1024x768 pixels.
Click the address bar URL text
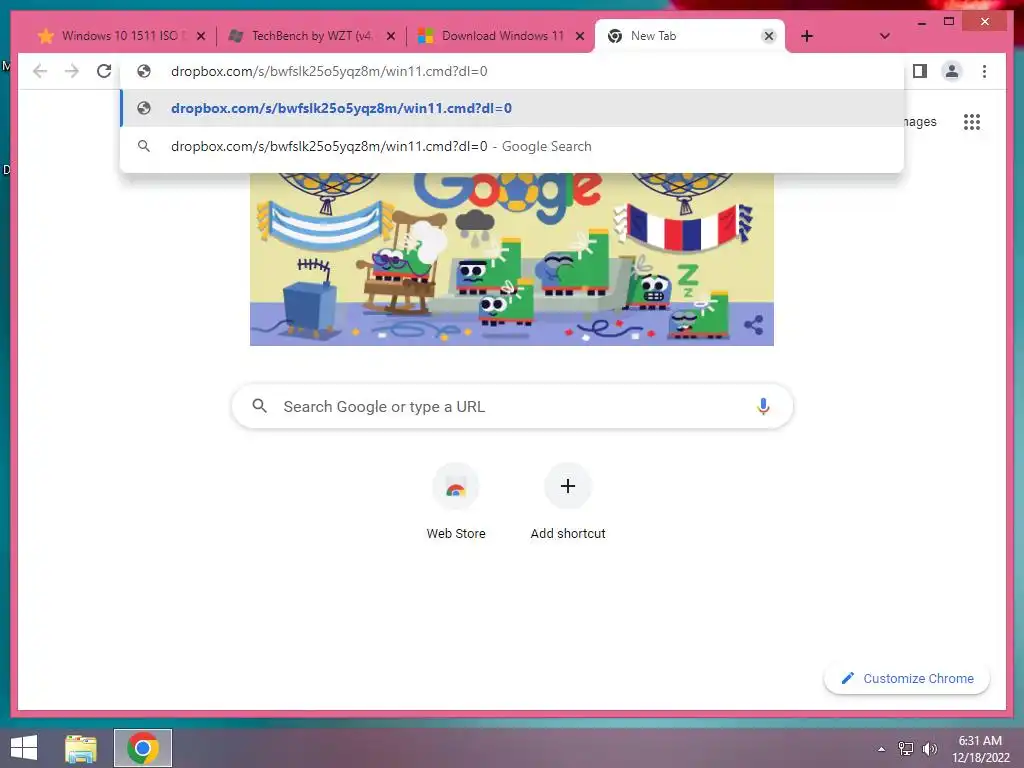coord(329,71)
